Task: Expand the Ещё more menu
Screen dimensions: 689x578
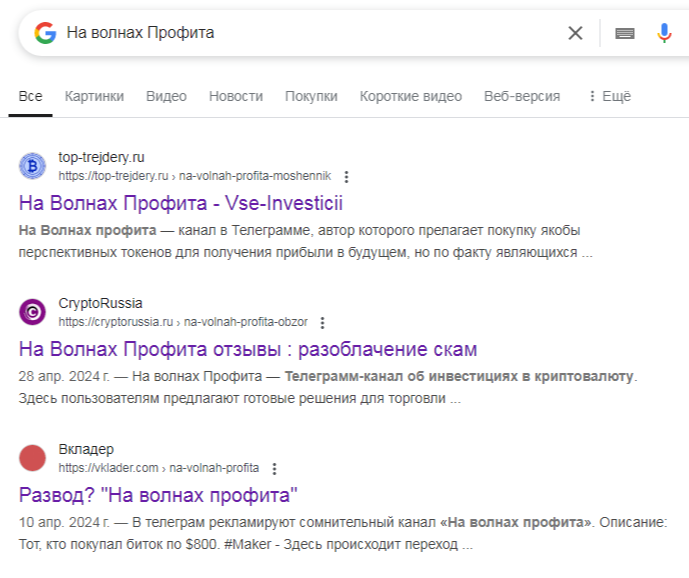Action: coord(610,96)
